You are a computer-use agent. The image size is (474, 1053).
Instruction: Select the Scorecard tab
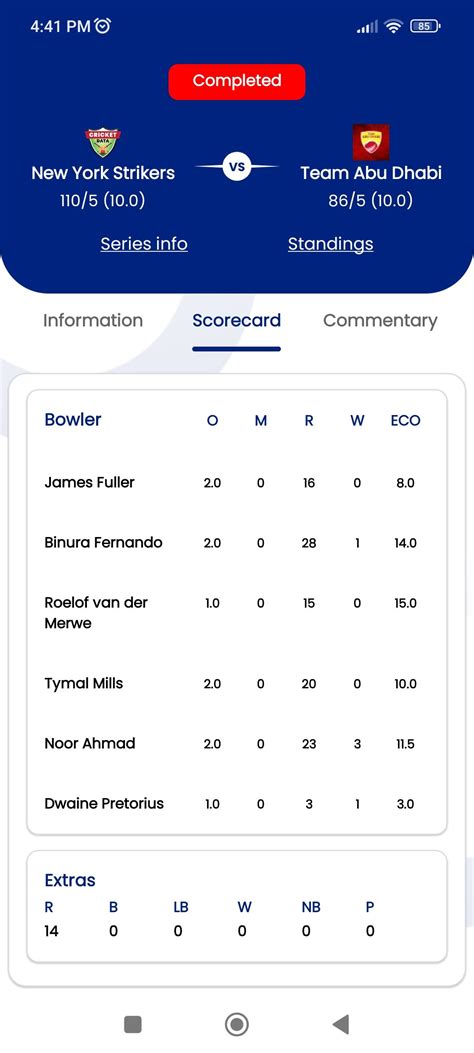point(236,320)
